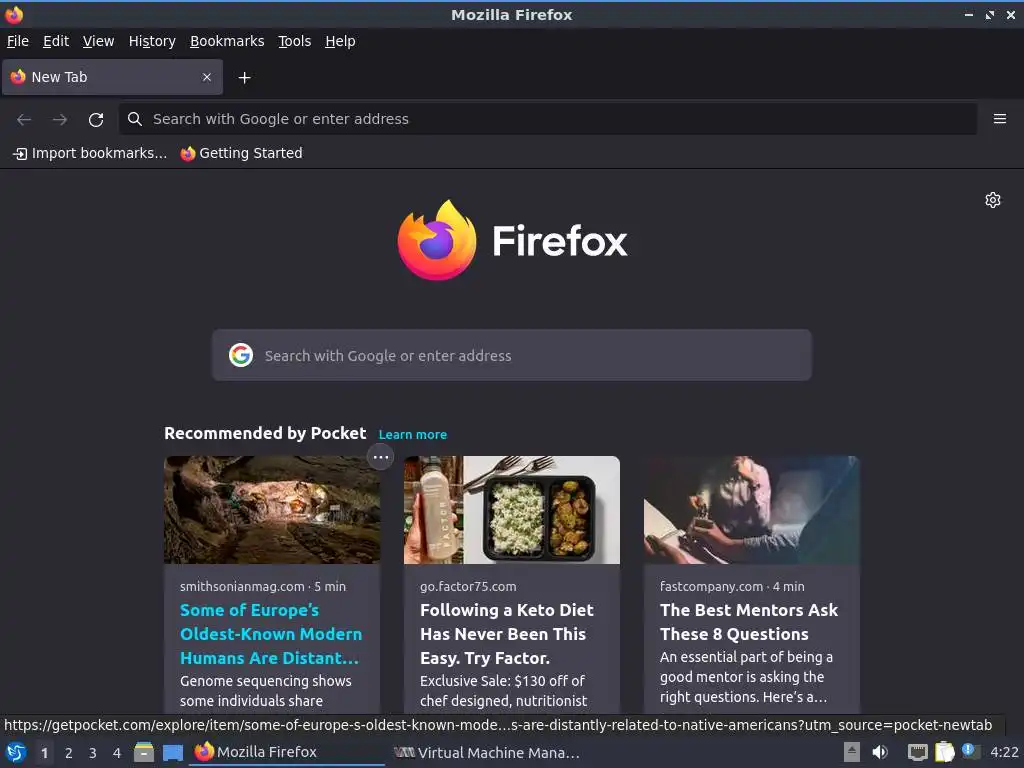Open the keto meal thumbnail image

pos(512,509)
